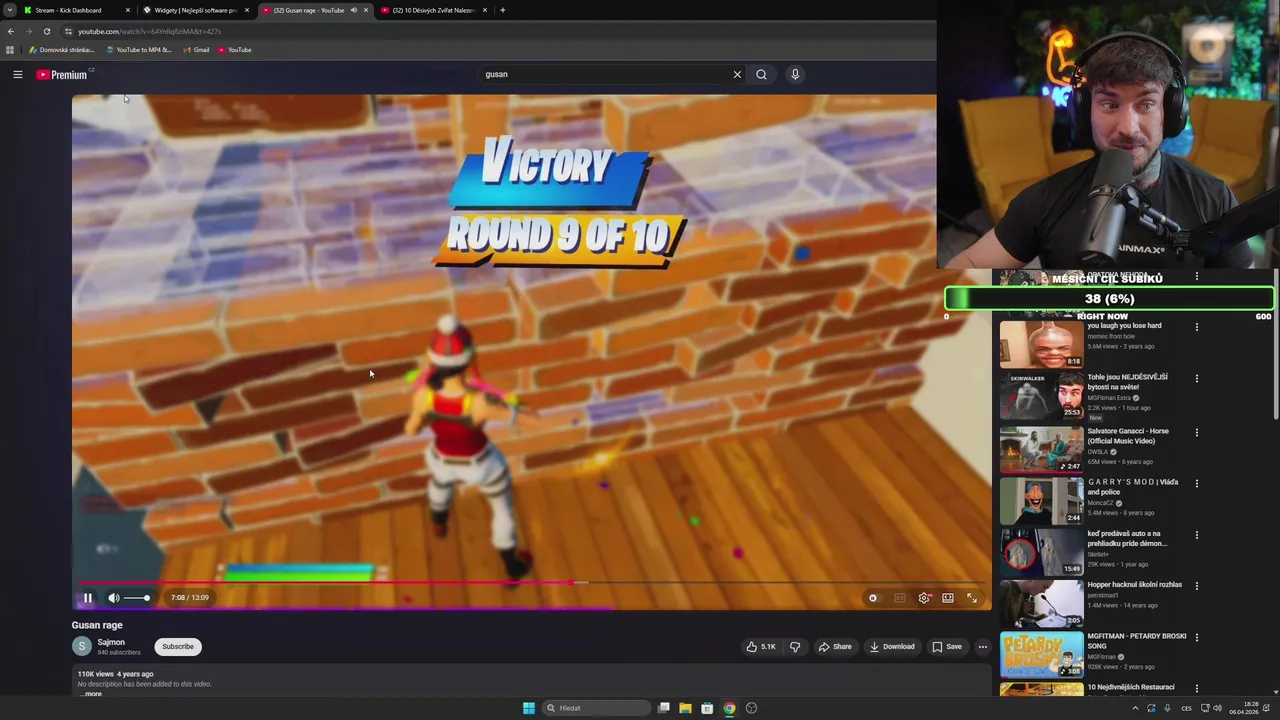Switch to the '10 Děsivých Zvířat' tab
1280x720 pixels.
click(433, 10)
